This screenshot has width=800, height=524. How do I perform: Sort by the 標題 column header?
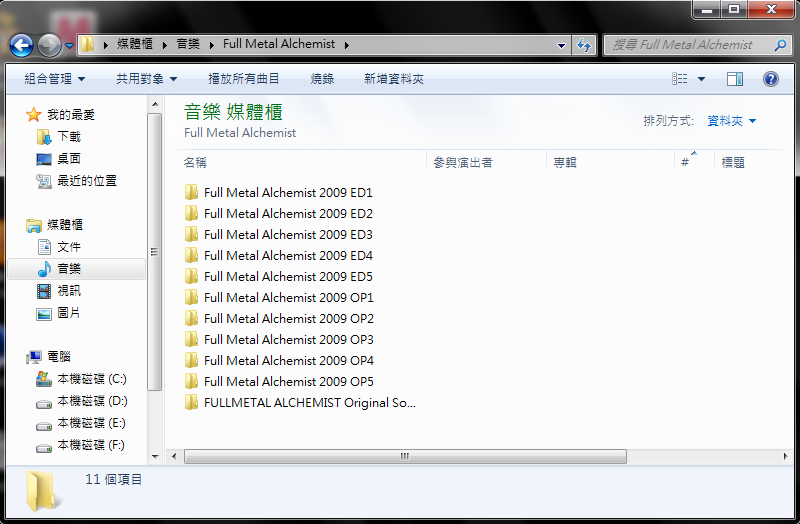coord(733,162)
